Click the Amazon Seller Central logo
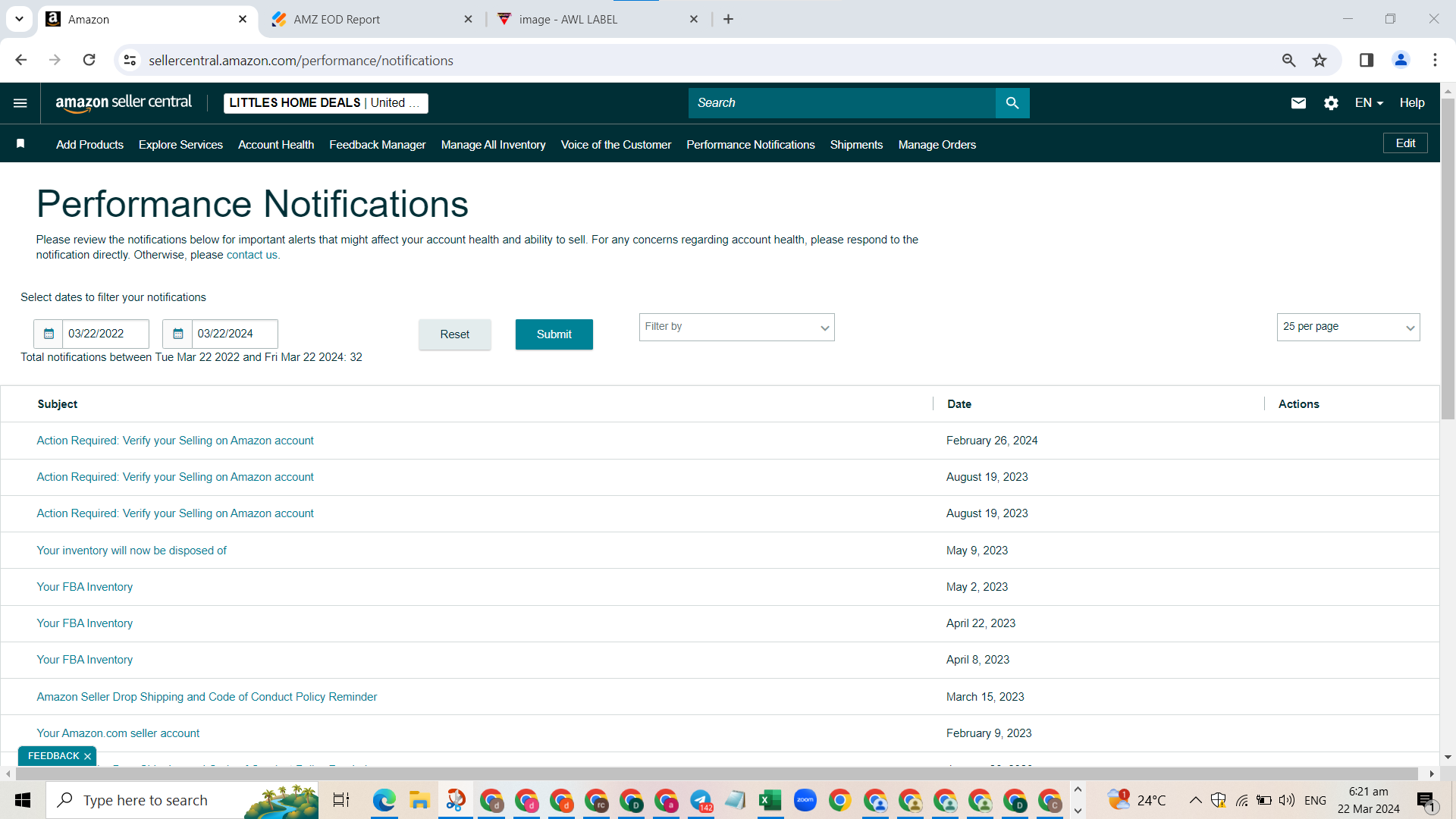 tap(124, 103)
